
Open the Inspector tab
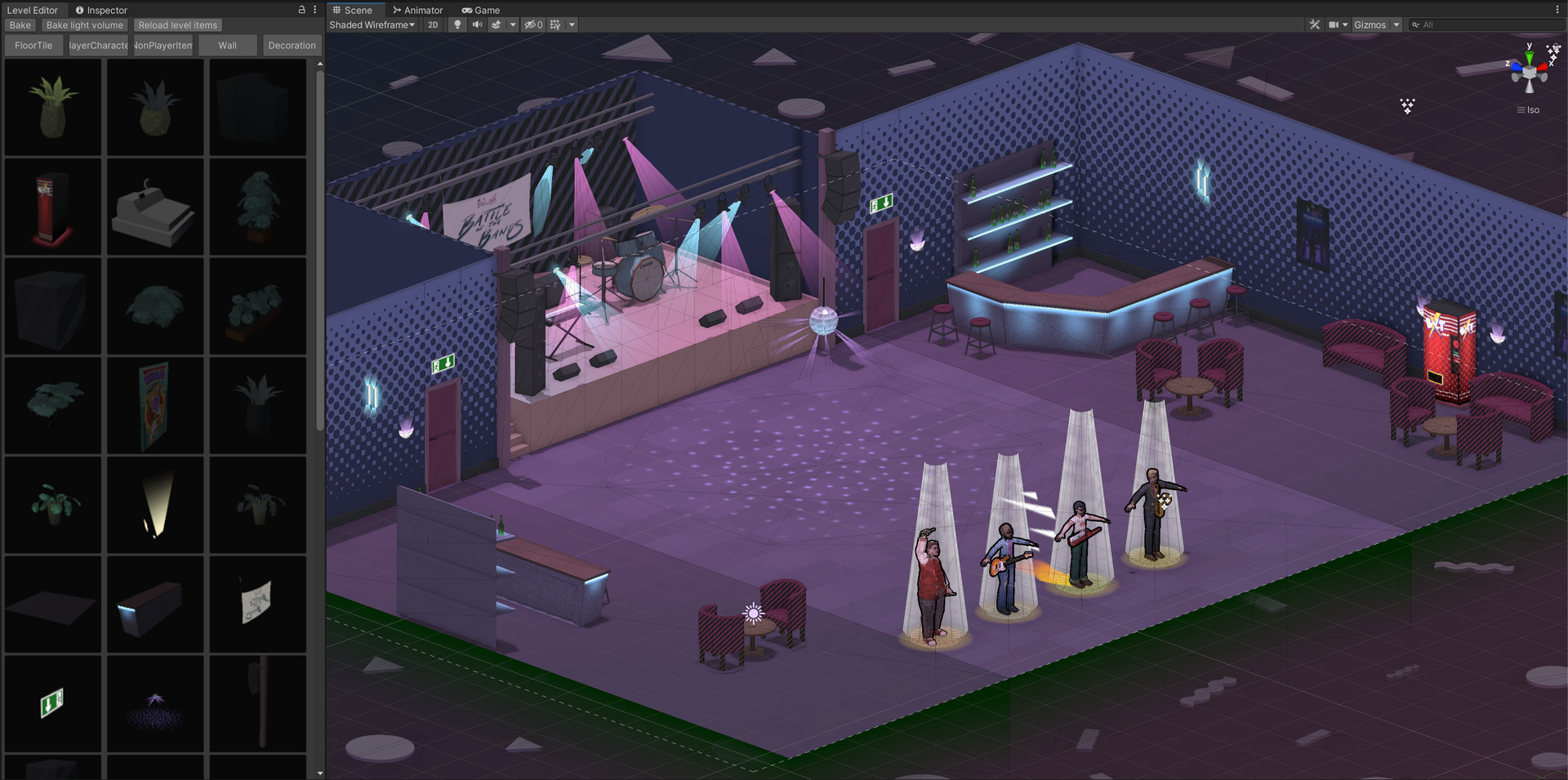(101, 10)
